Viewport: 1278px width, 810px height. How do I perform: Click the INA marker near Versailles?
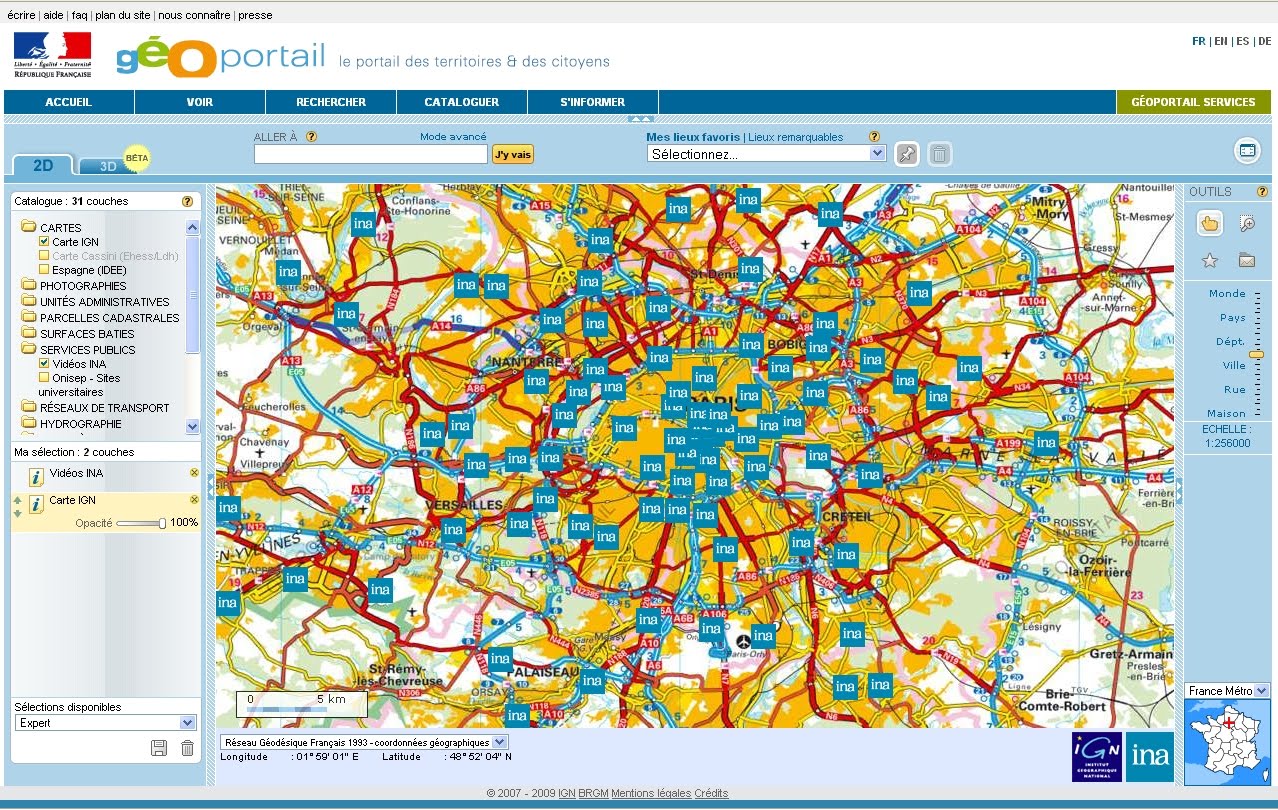454,530
